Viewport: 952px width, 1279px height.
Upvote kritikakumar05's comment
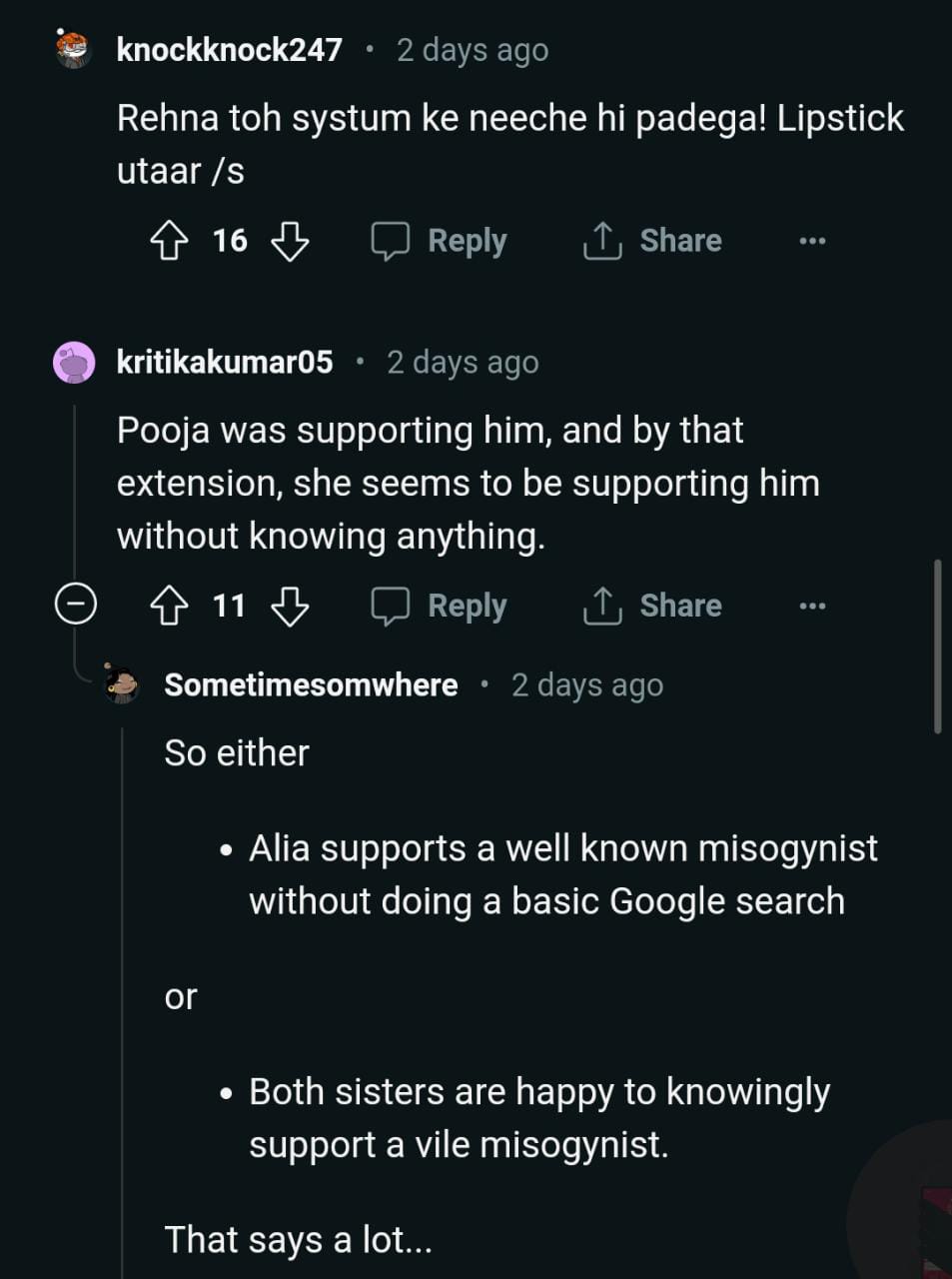click(169, 606)
